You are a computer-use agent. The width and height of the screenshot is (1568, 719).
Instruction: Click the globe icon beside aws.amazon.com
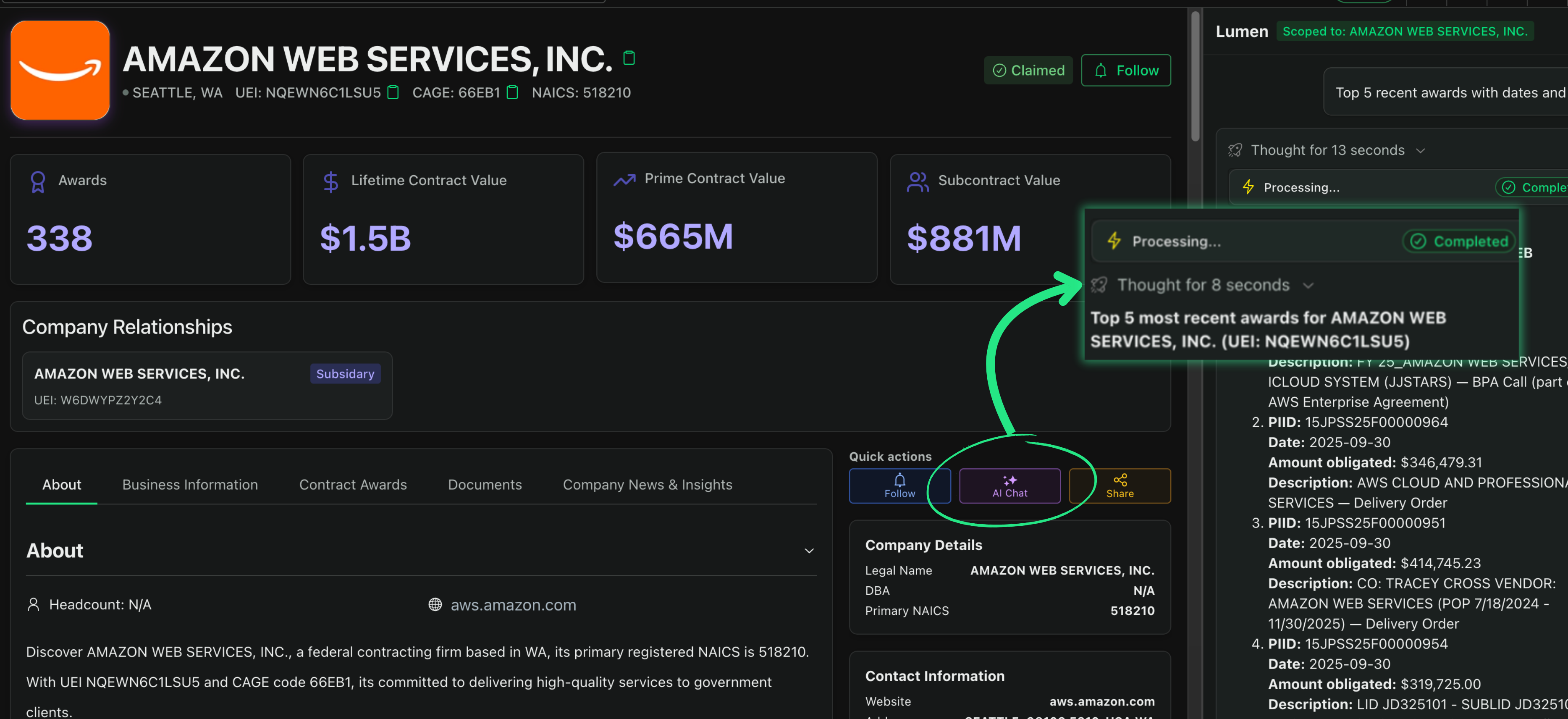click(x=435, y=604)
